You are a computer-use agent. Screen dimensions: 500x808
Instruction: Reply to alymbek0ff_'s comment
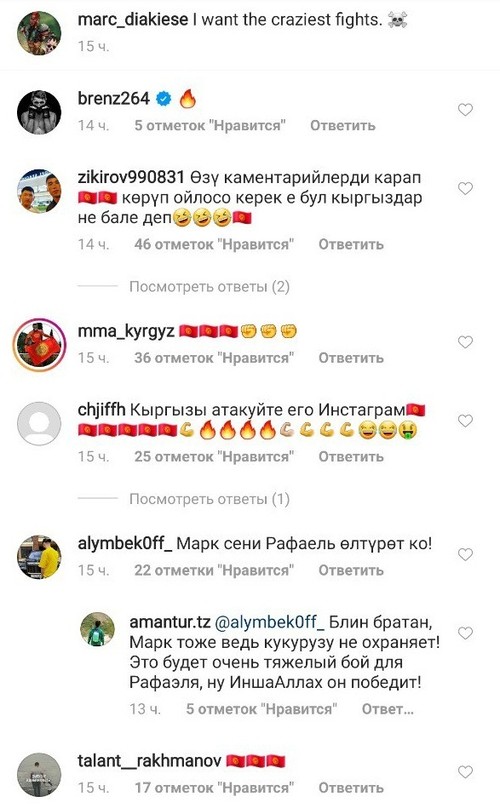(x=351, y=570)
